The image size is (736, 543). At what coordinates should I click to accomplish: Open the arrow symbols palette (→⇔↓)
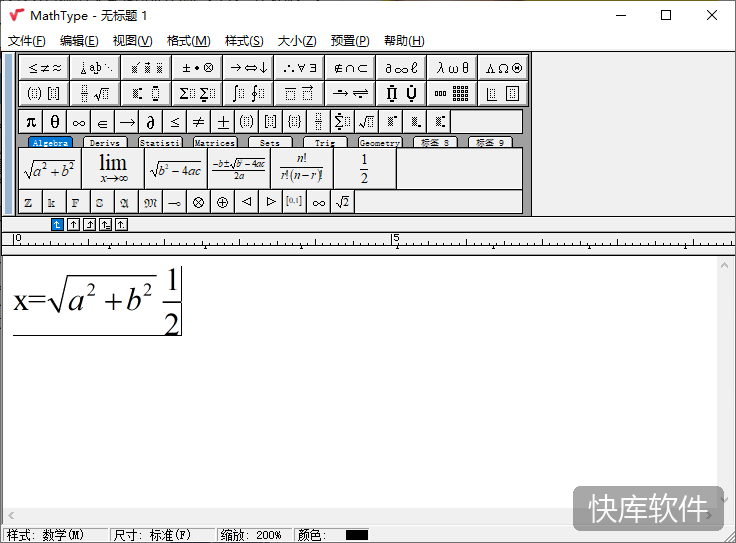pyautogui.click(x=248, y=68)
